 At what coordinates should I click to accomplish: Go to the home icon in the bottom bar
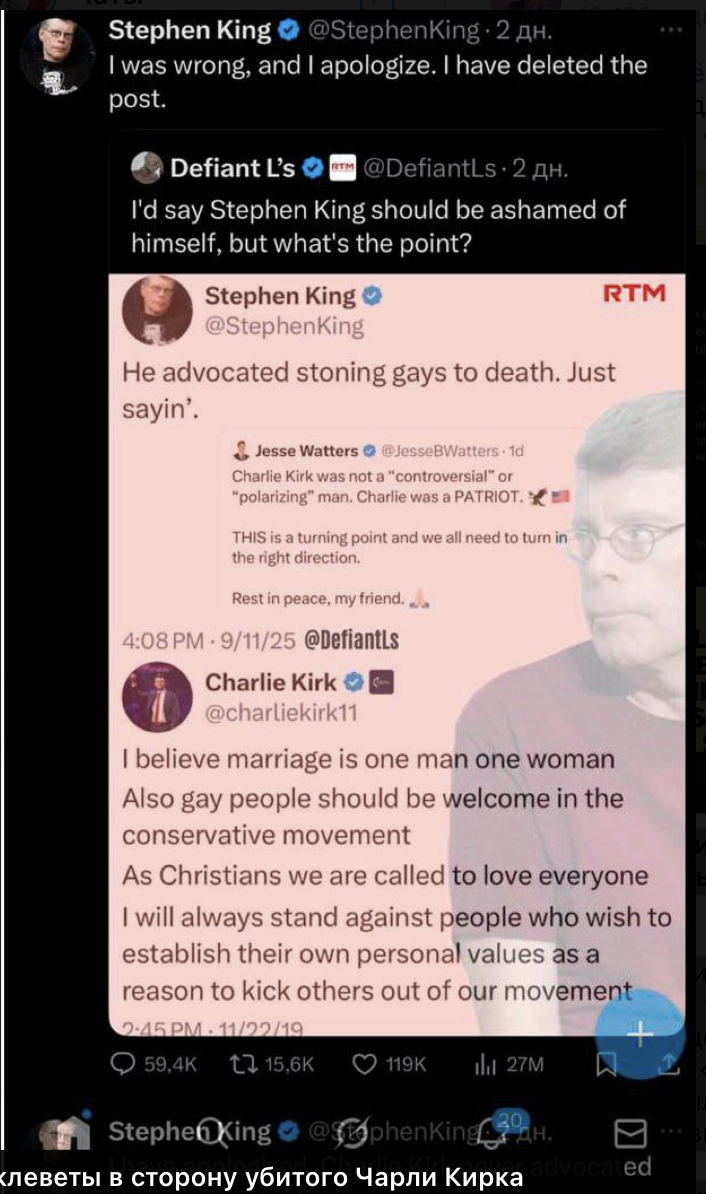(x=70, y=1132)
